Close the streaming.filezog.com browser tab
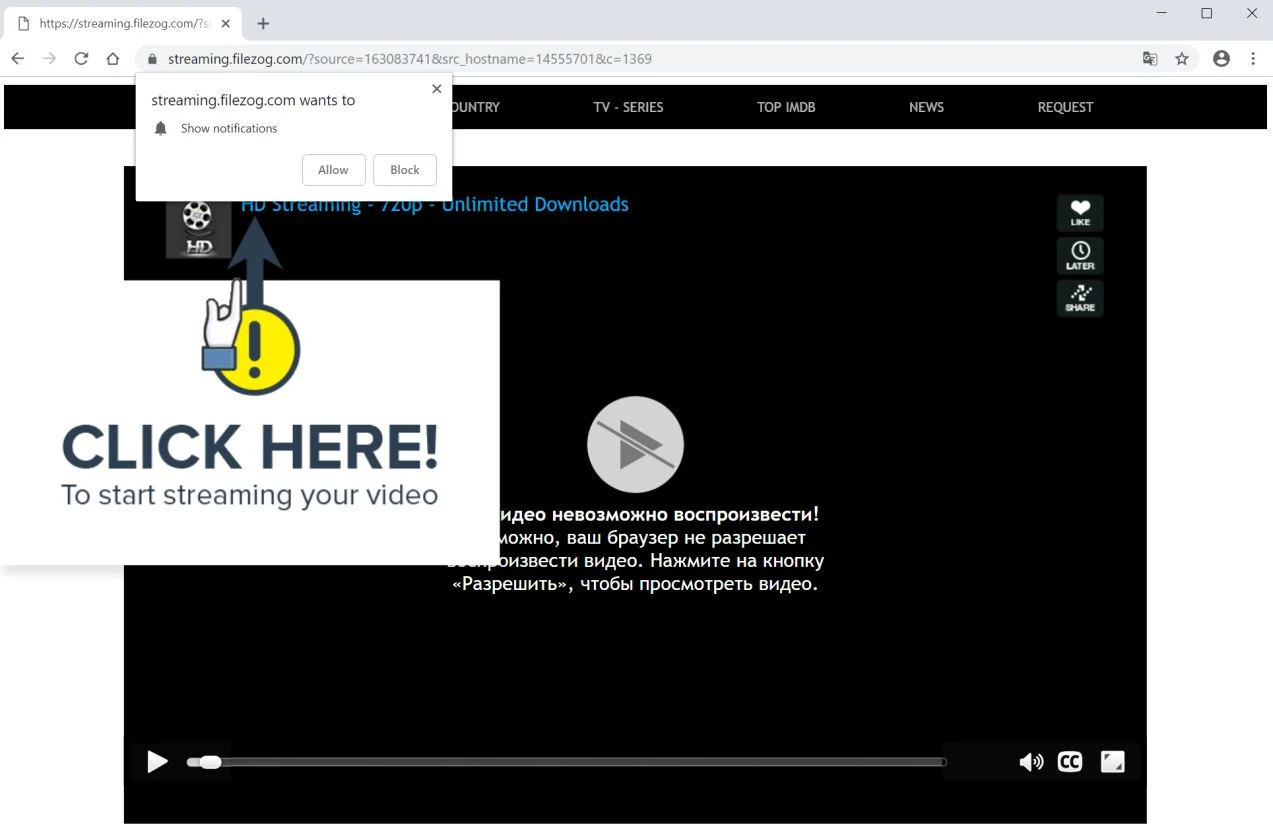Image resolution: width=1273 pixels, height=827 pixels. (228, 23)
